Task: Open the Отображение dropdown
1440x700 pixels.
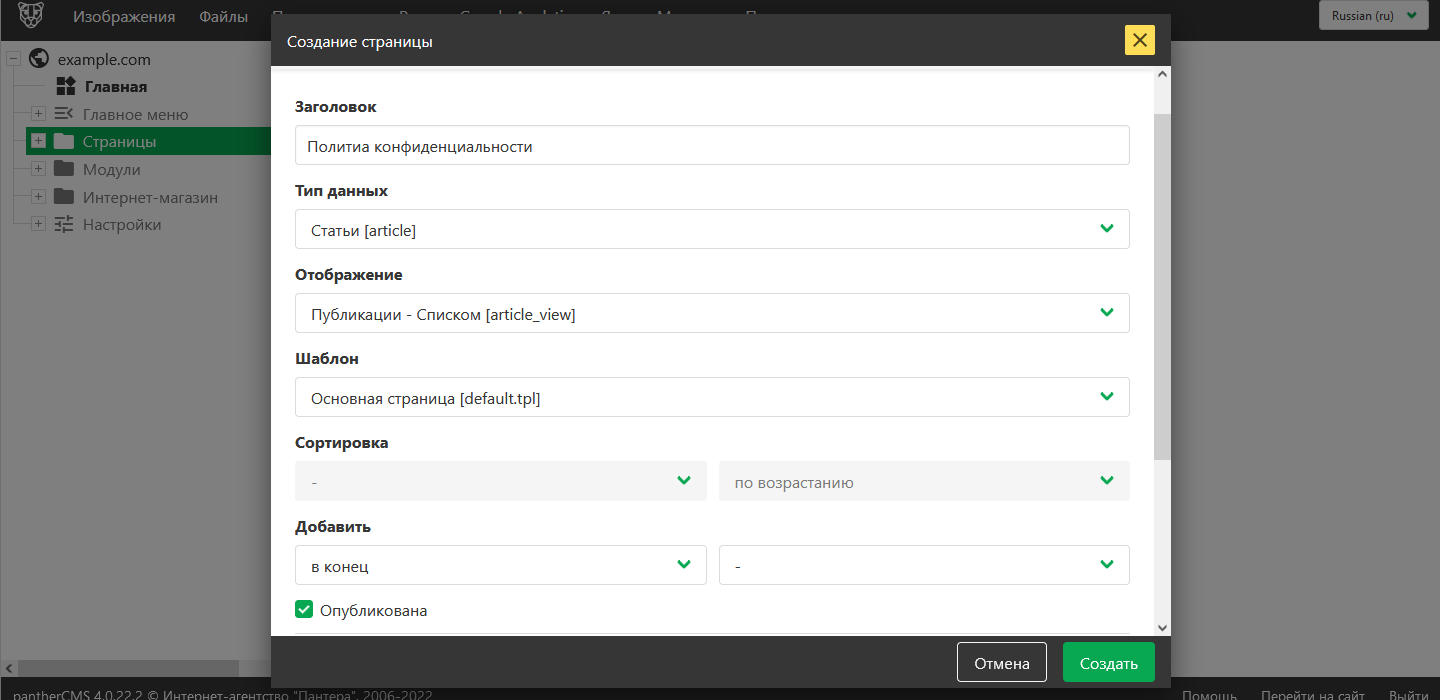Action: [712, 313]
